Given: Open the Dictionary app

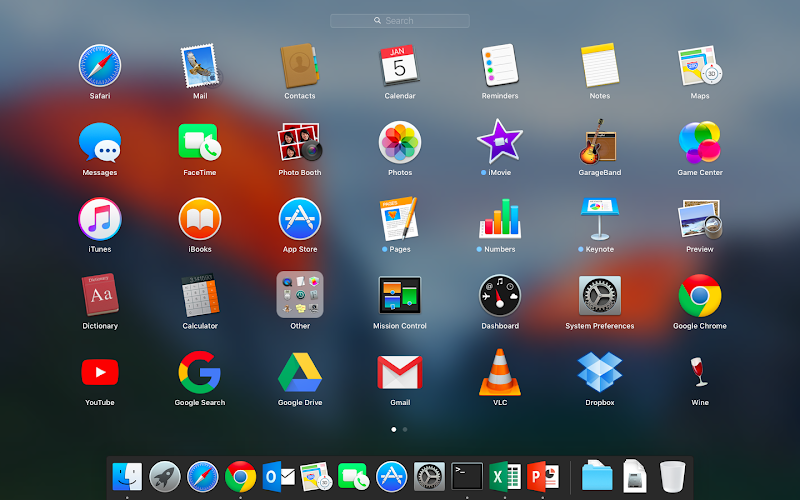Looking at the screenshot, I should click(99, 295).
